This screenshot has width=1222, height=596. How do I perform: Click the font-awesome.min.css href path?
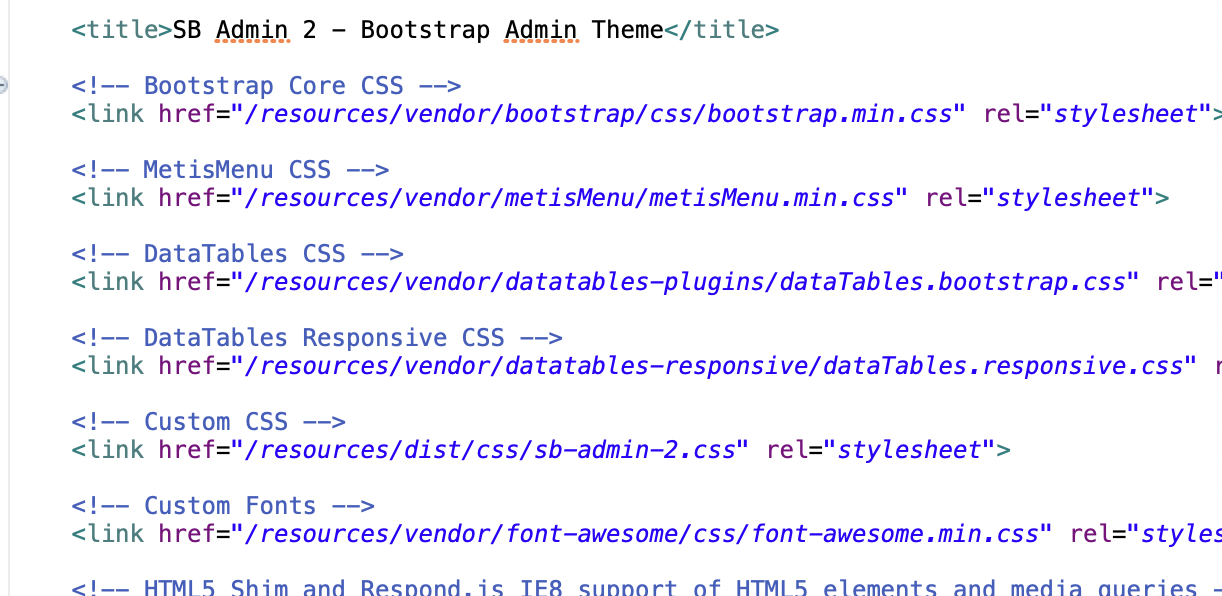pyautogui.click(x=642, y=534)
